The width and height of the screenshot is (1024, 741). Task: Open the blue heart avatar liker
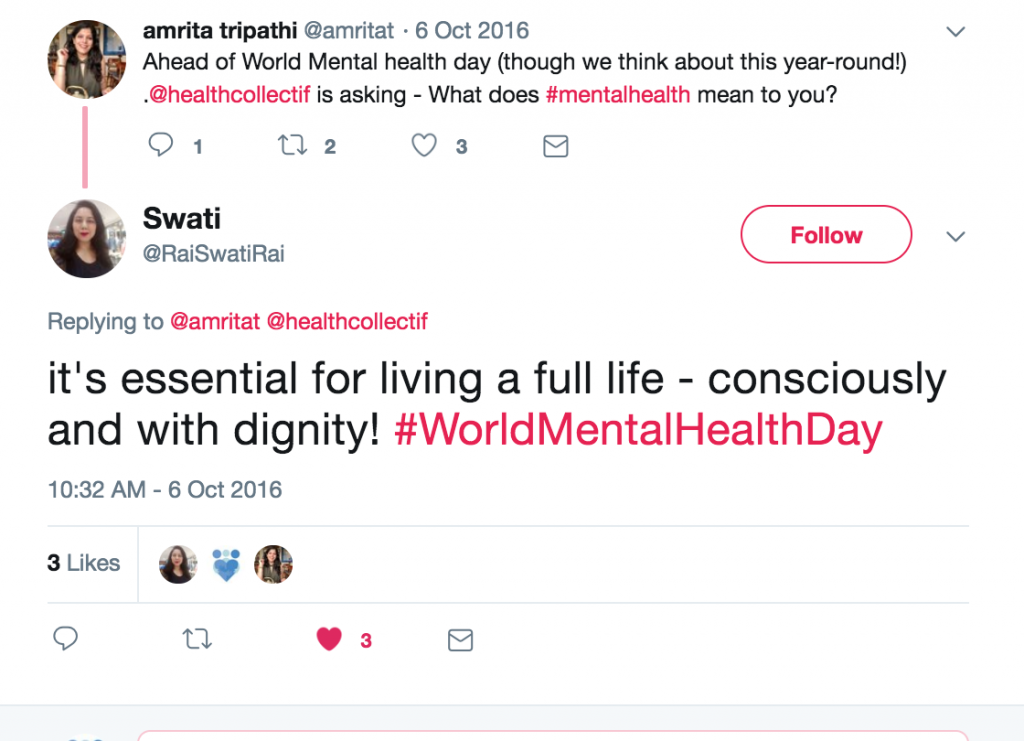[226, 564]
